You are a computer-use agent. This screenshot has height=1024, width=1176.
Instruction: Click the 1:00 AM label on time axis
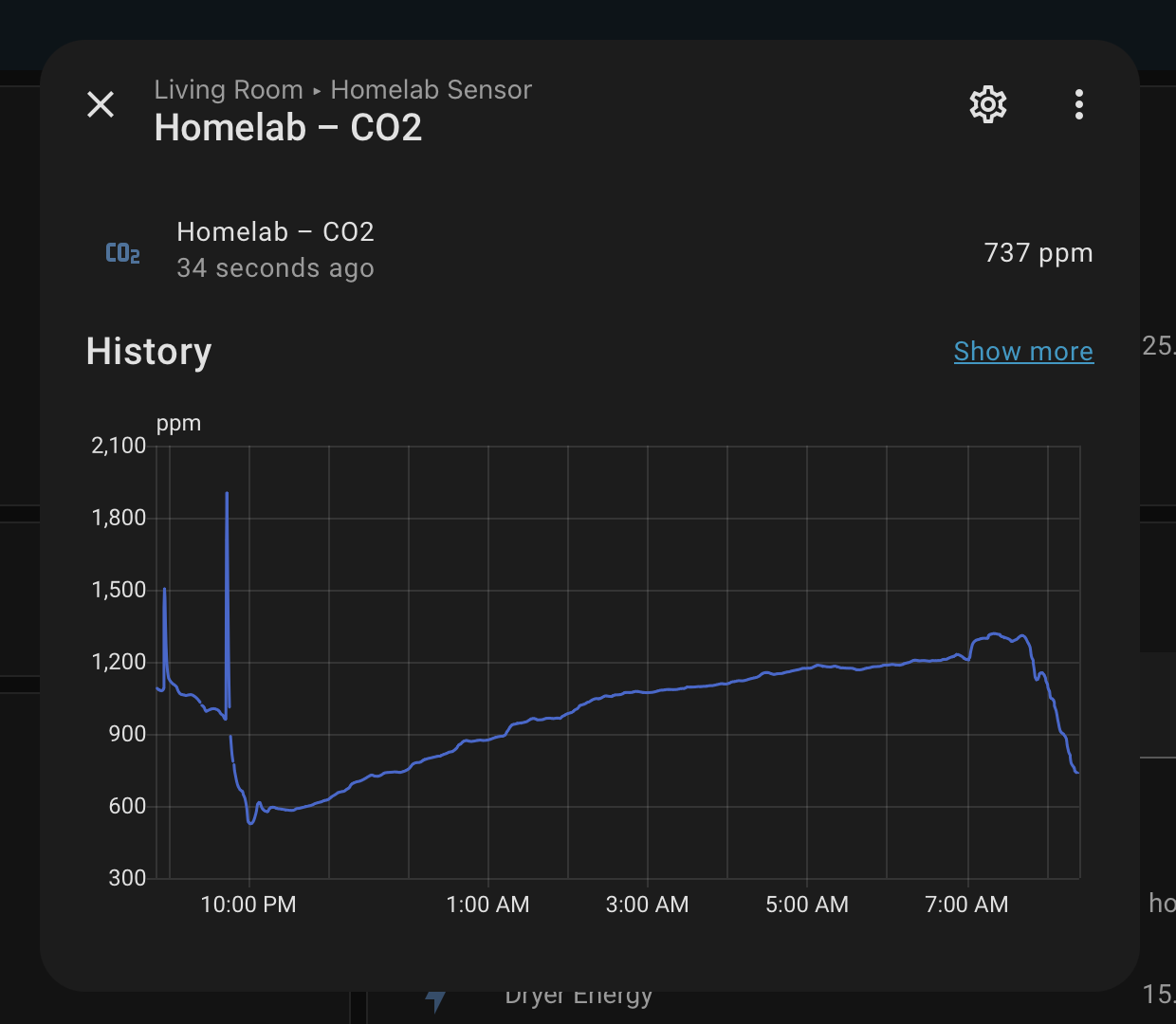coord(487,905)
